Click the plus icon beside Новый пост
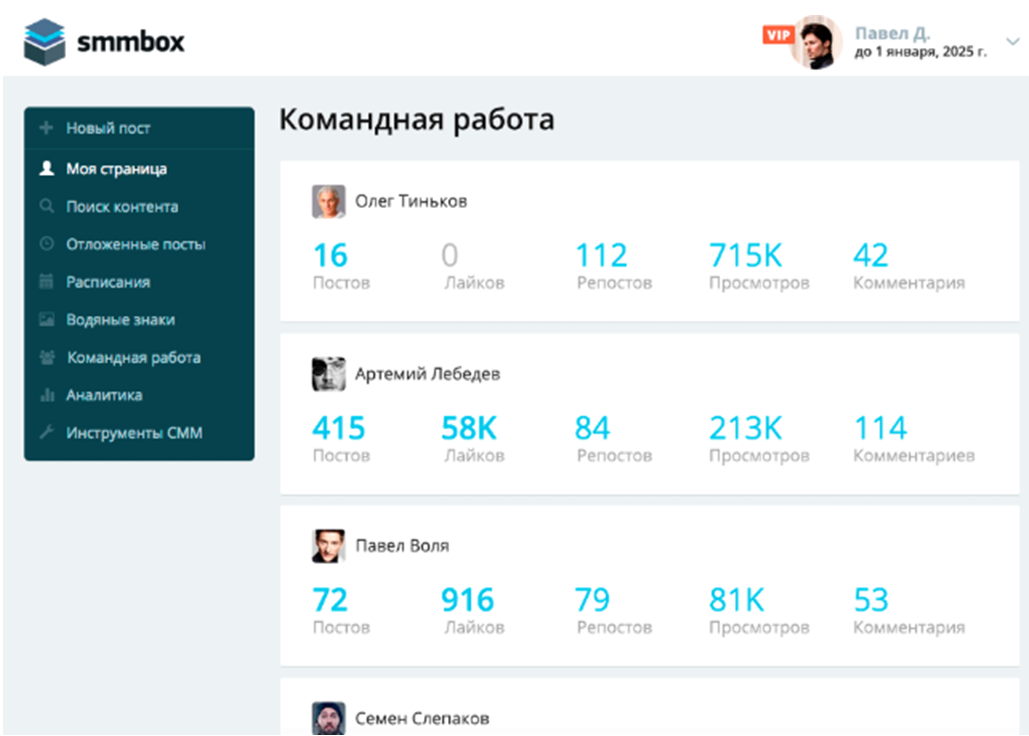1029x736 pixels. 46,129
